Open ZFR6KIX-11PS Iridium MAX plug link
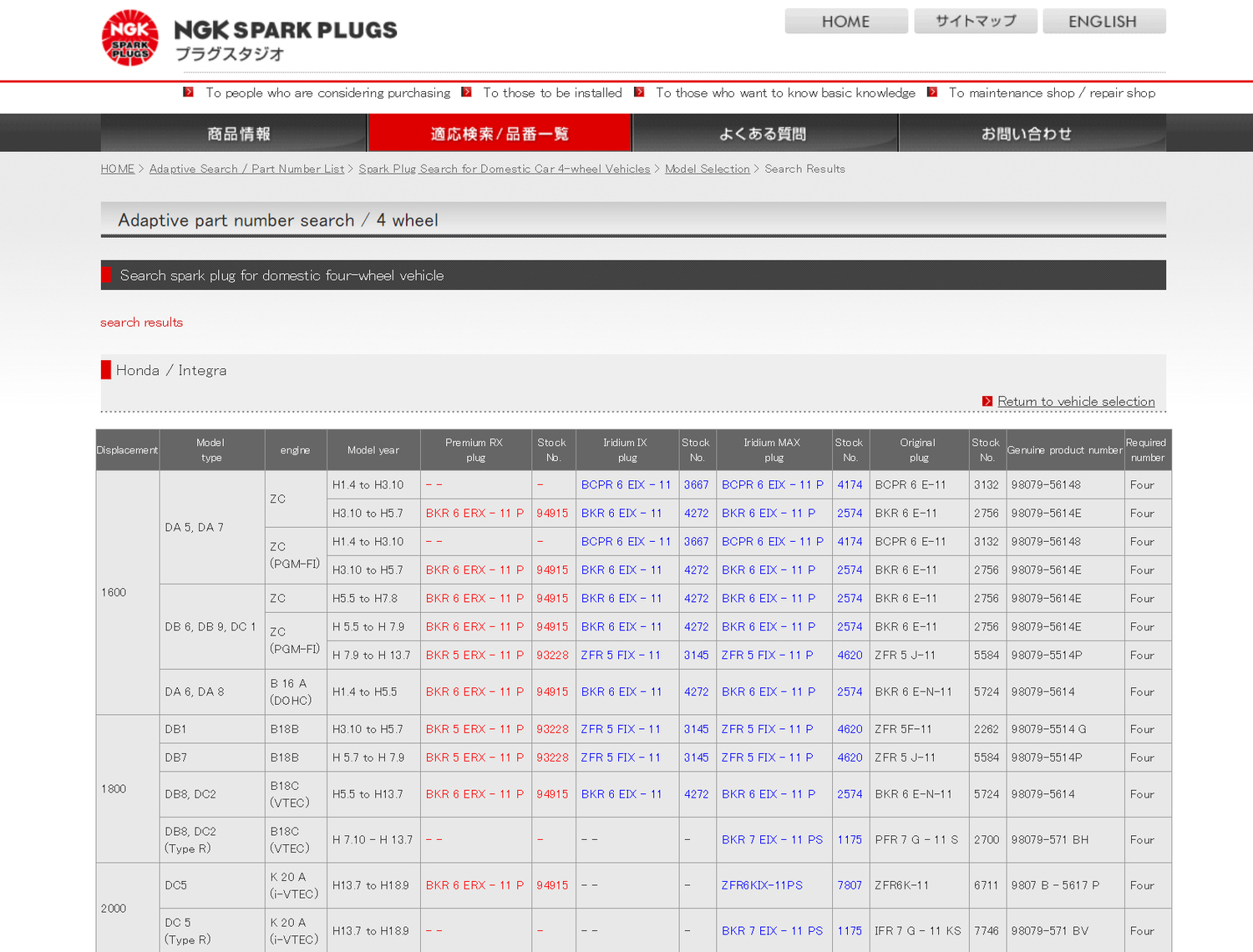Viewport: 1253px width, 952px height. click(762, 885)
